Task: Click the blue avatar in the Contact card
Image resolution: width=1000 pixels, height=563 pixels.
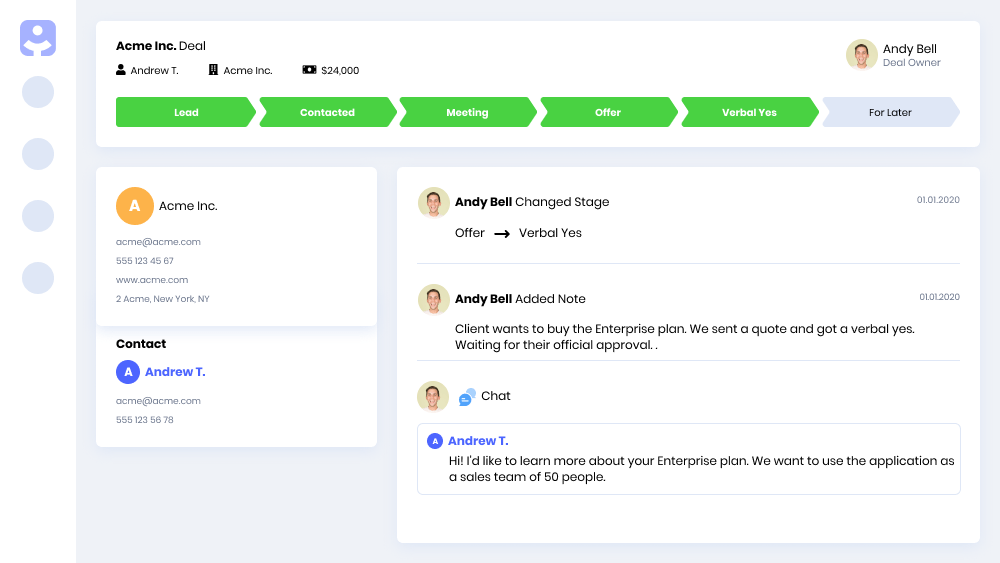Action: [127, 372]
